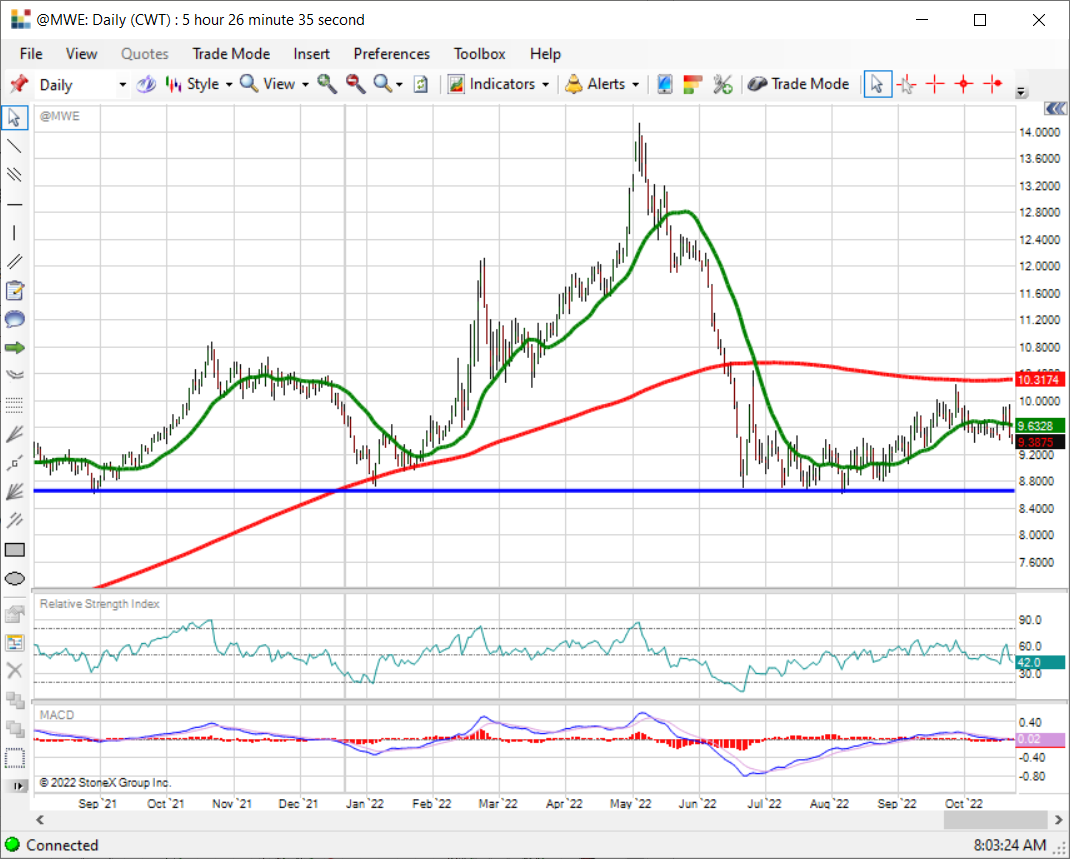The width and height of the screenshot is (1070, 859).
Task: Select the arrow pointer tool in left sidebar
Action: tap(14, 117)
